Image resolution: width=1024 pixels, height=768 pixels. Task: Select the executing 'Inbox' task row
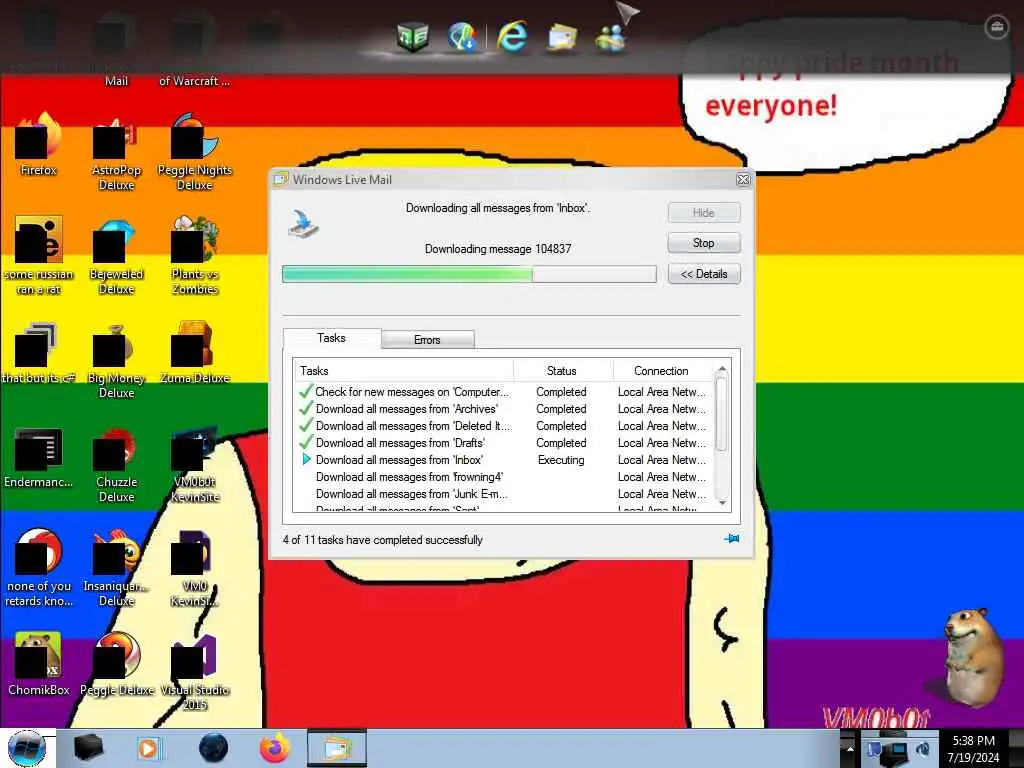click(504, 460)
